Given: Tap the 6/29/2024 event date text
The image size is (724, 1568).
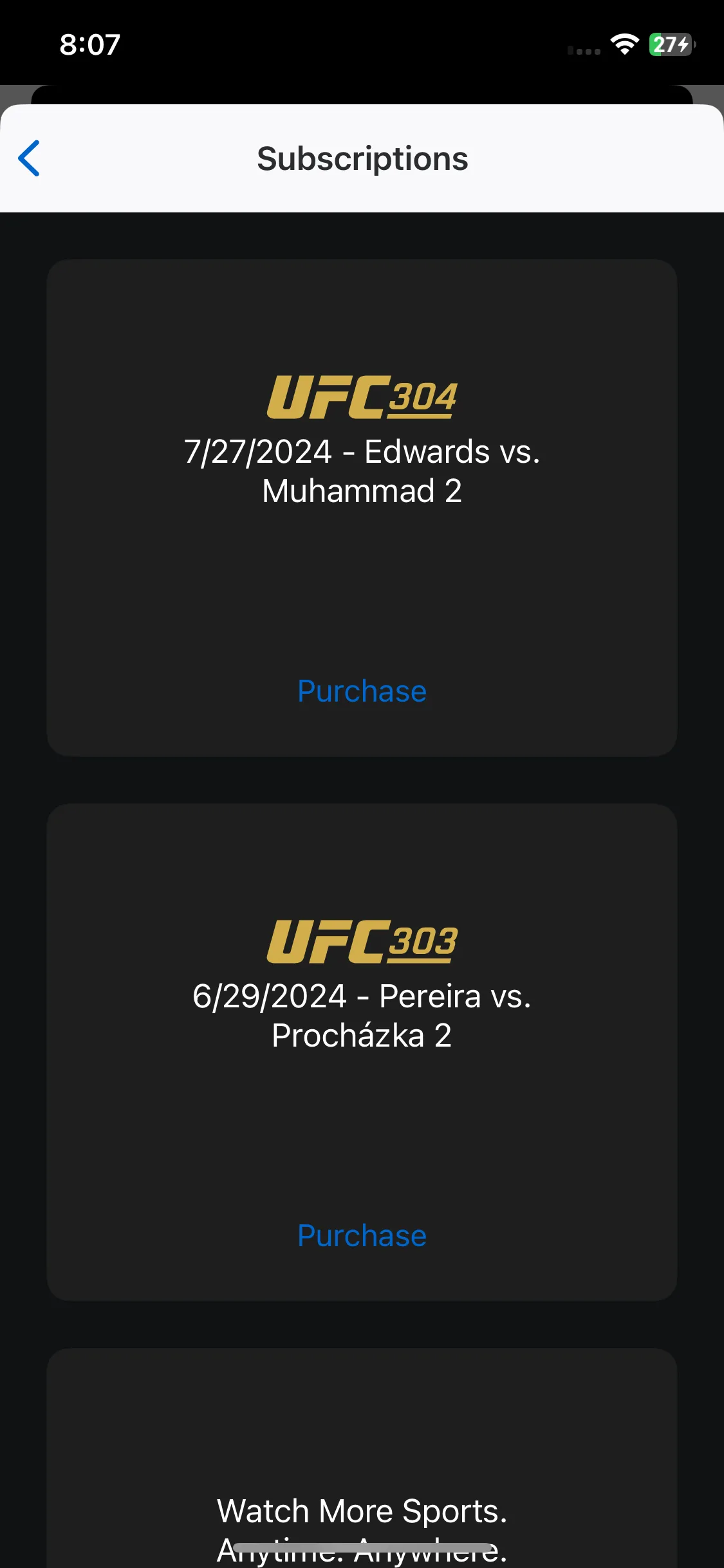Looking at the screenshot, I should pyautogui.click(x=270, y=996).
